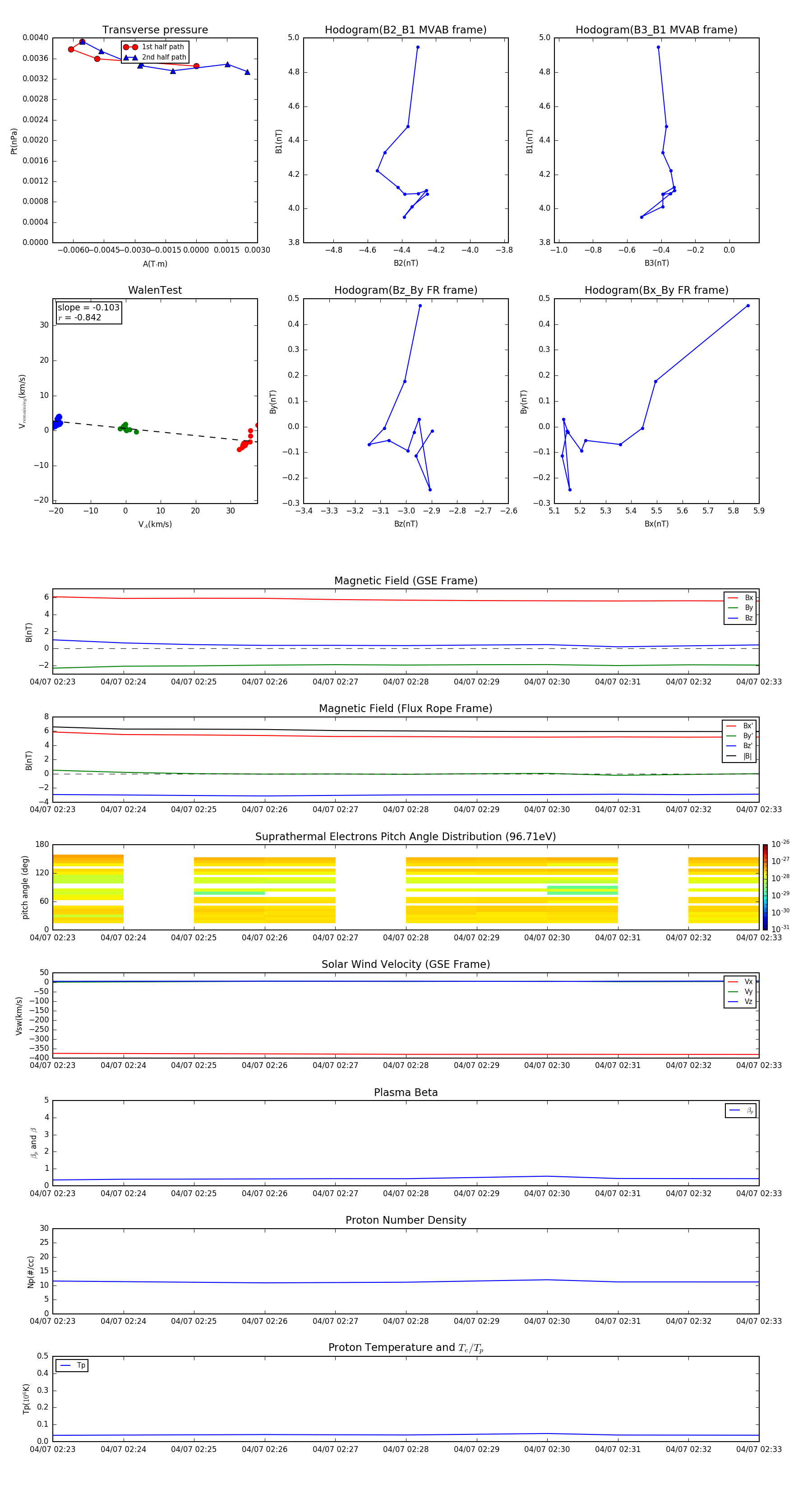812x1489 pixels.
Task: Click the 'By' legend entry in GSE panel
Action: [740, 607]
